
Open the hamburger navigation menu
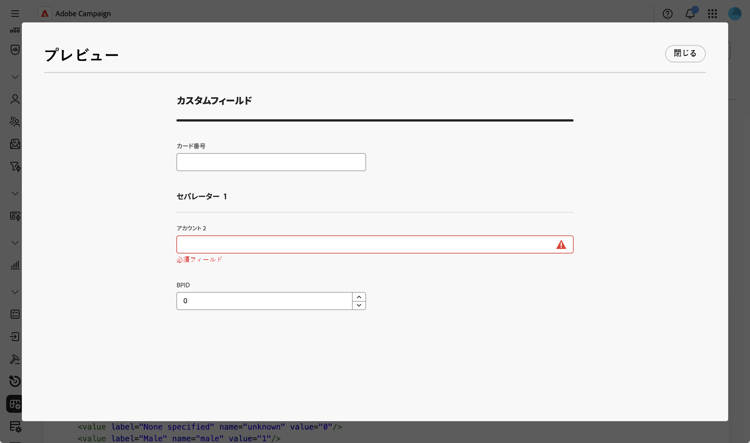(15, 13)
